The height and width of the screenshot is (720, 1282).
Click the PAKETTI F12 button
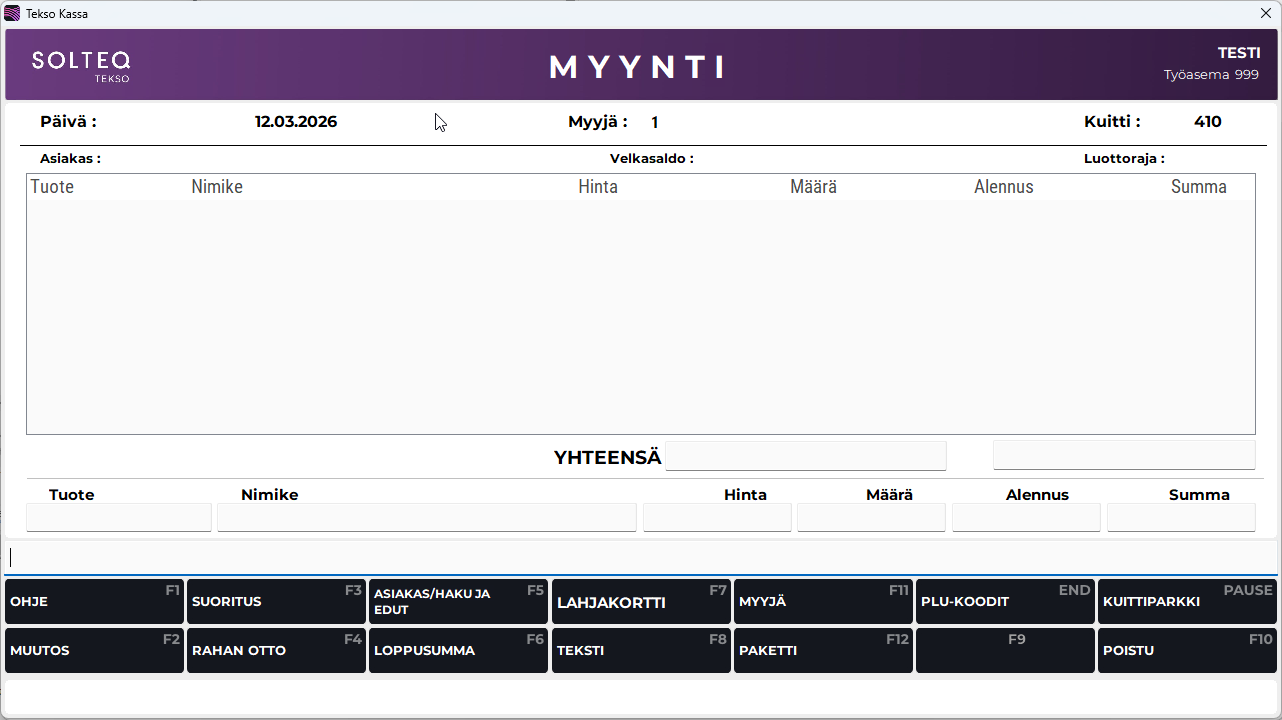point(823,650)
